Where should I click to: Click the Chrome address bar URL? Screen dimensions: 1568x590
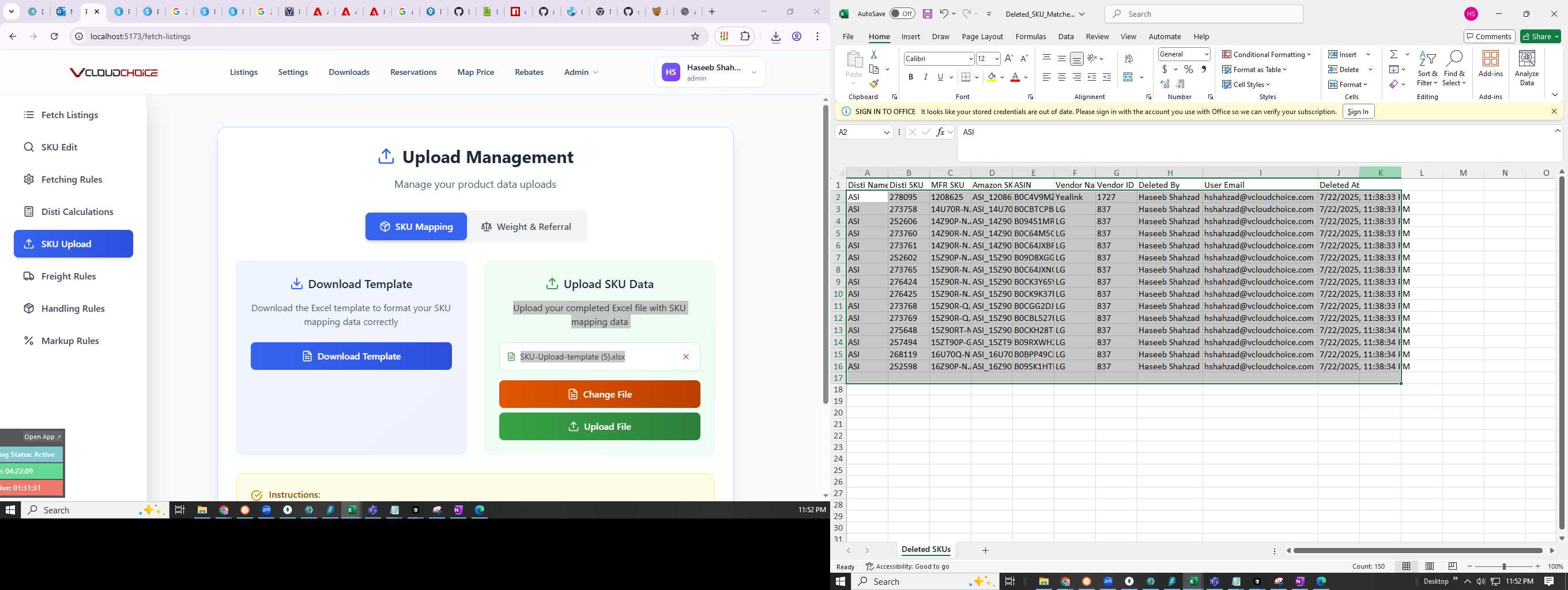[141, 36]
